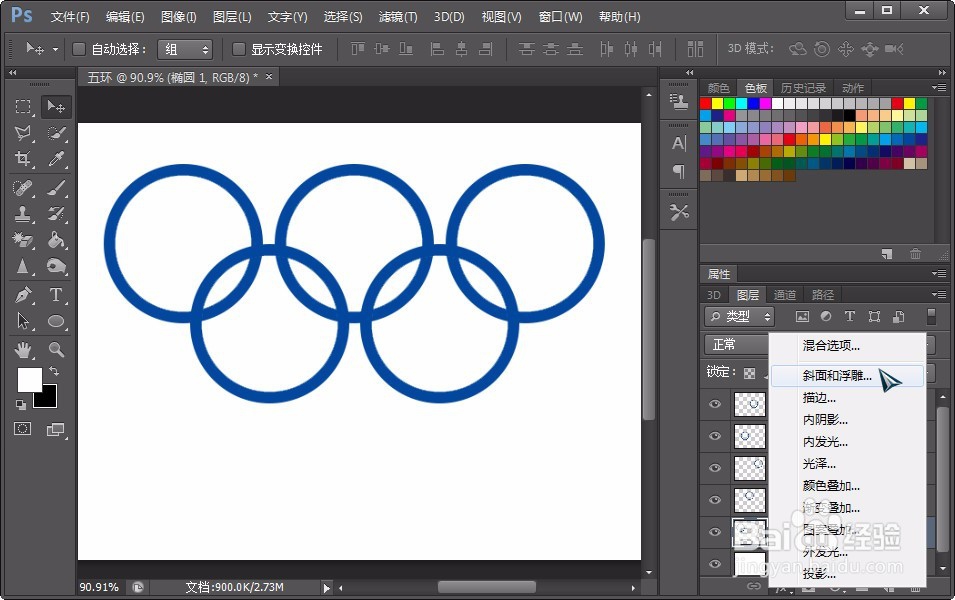The height and width of the screenshot is (600, 955).
Task: Swap foreground and background colors
Action: click(54, 370)
